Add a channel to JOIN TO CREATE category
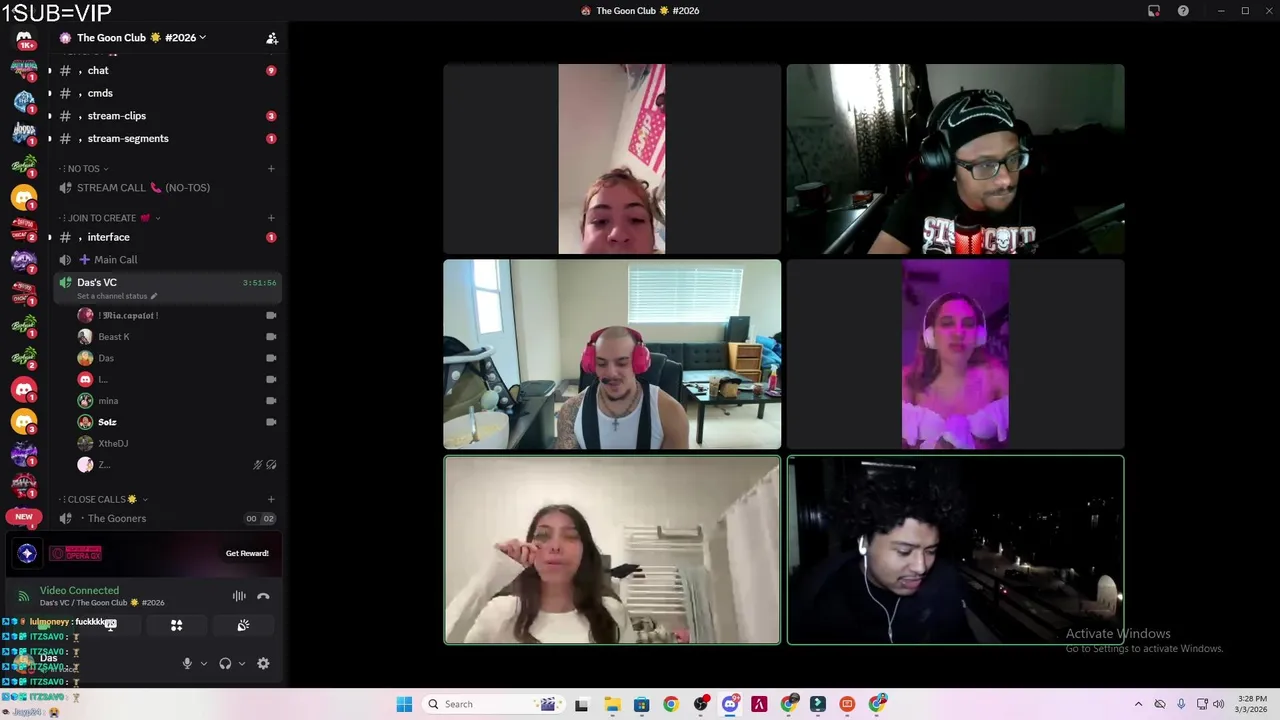The width and height of the screenshot is (1280, 720). point(271,218)
